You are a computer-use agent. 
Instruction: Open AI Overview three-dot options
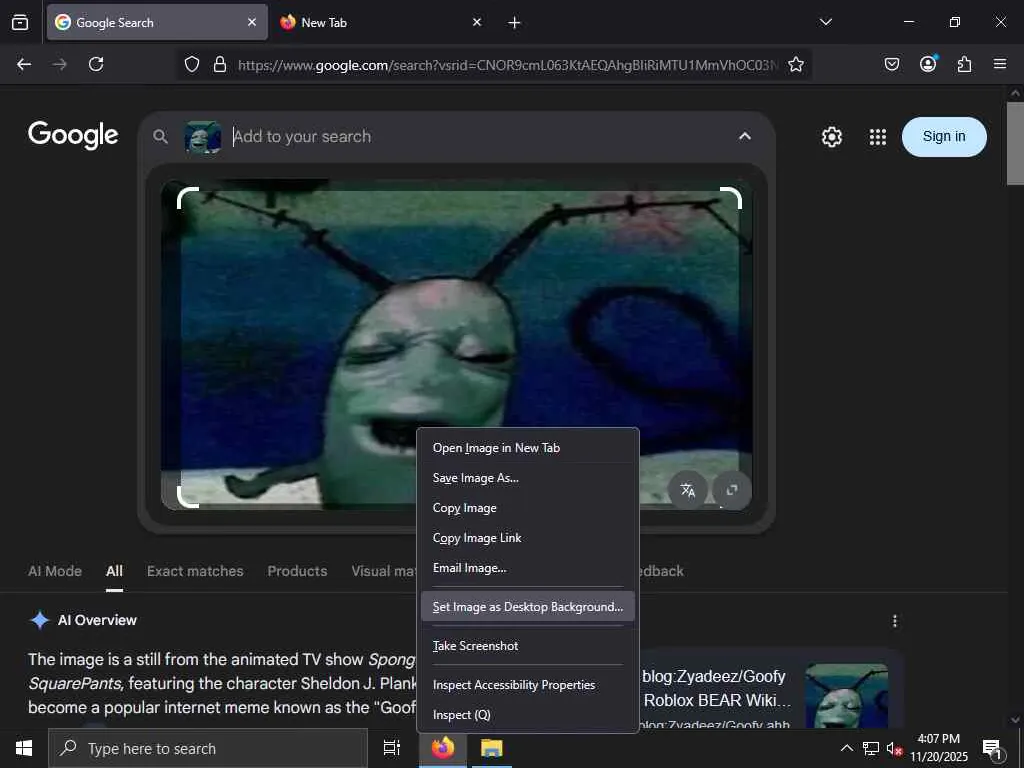tap(895, 620)
